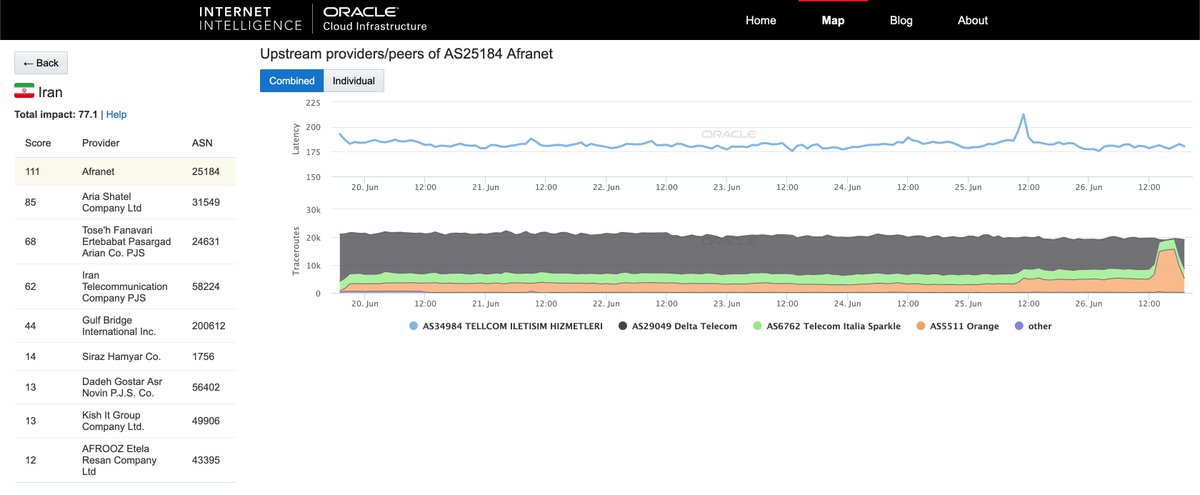Select AFROOZ Etela Resan Company row
This screenshot has width=1200, height=495.
point(125,460)
